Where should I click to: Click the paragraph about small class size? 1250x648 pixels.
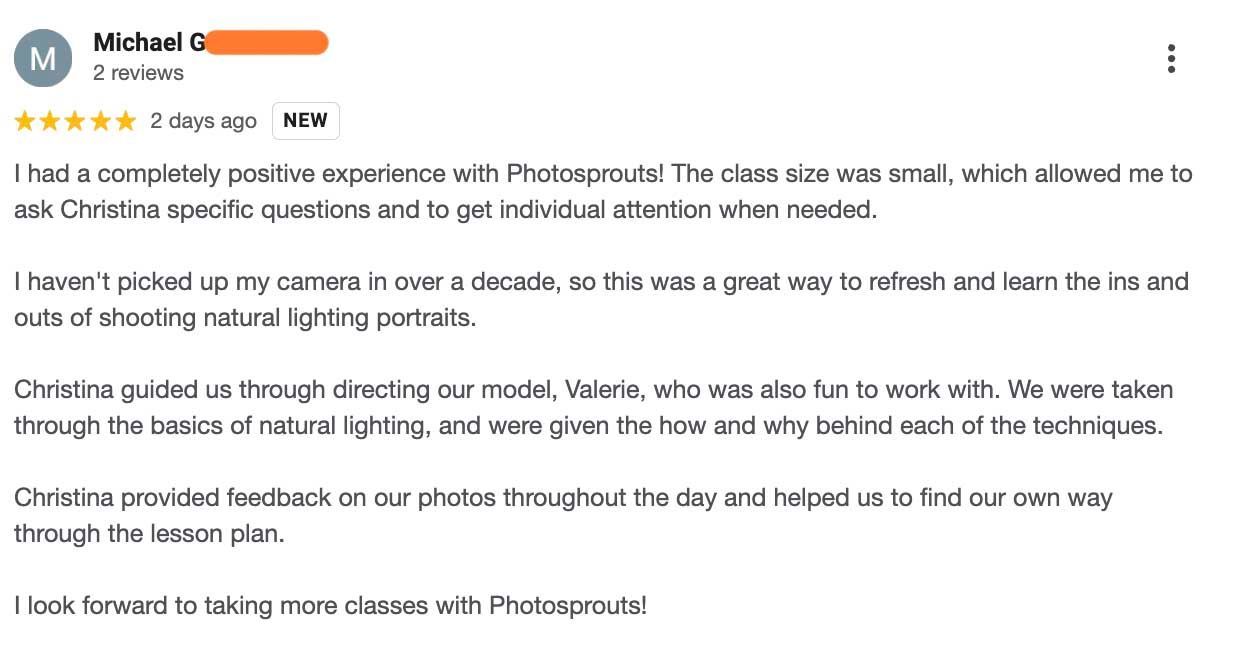[600, 192]
